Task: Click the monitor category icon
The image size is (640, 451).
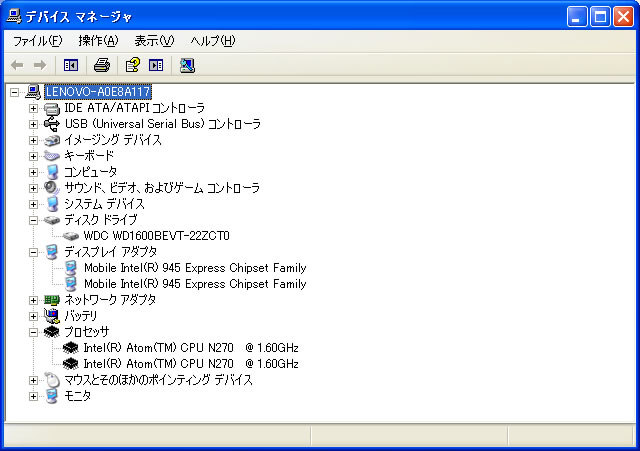Action: point(52,396)
